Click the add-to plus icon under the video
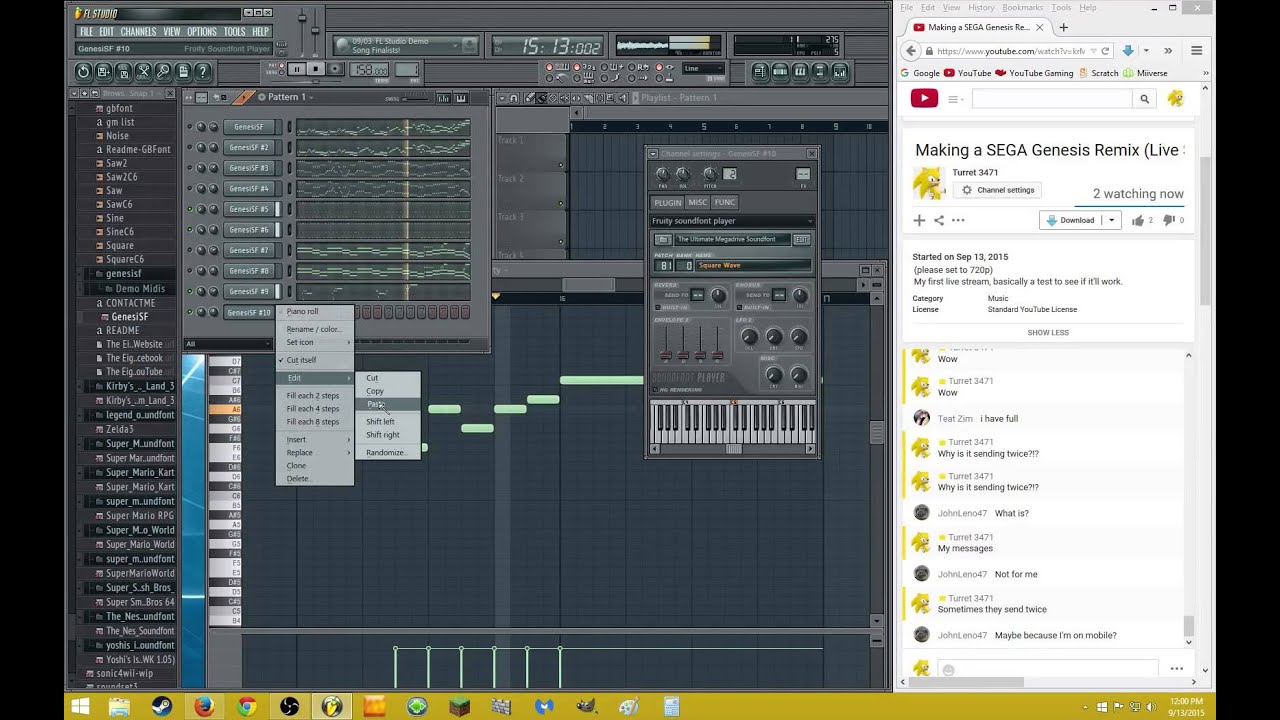The image size is (1280, 720). pos(919,220)
